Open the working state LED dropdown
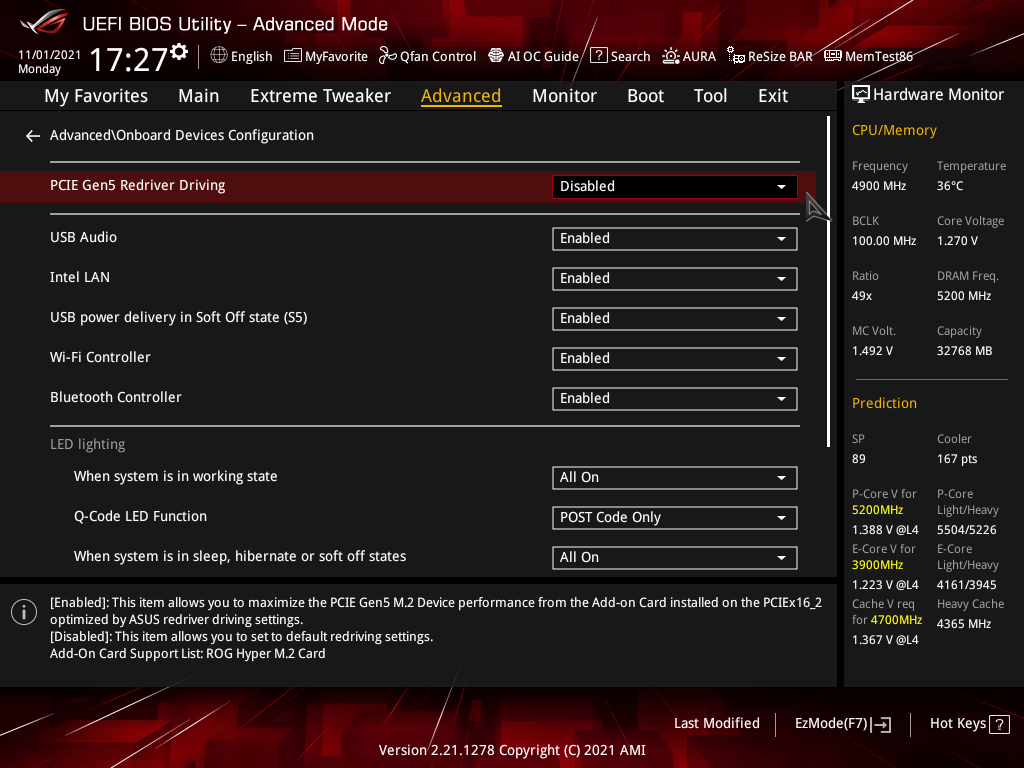The image size is (1024, 768). point(675,478)
